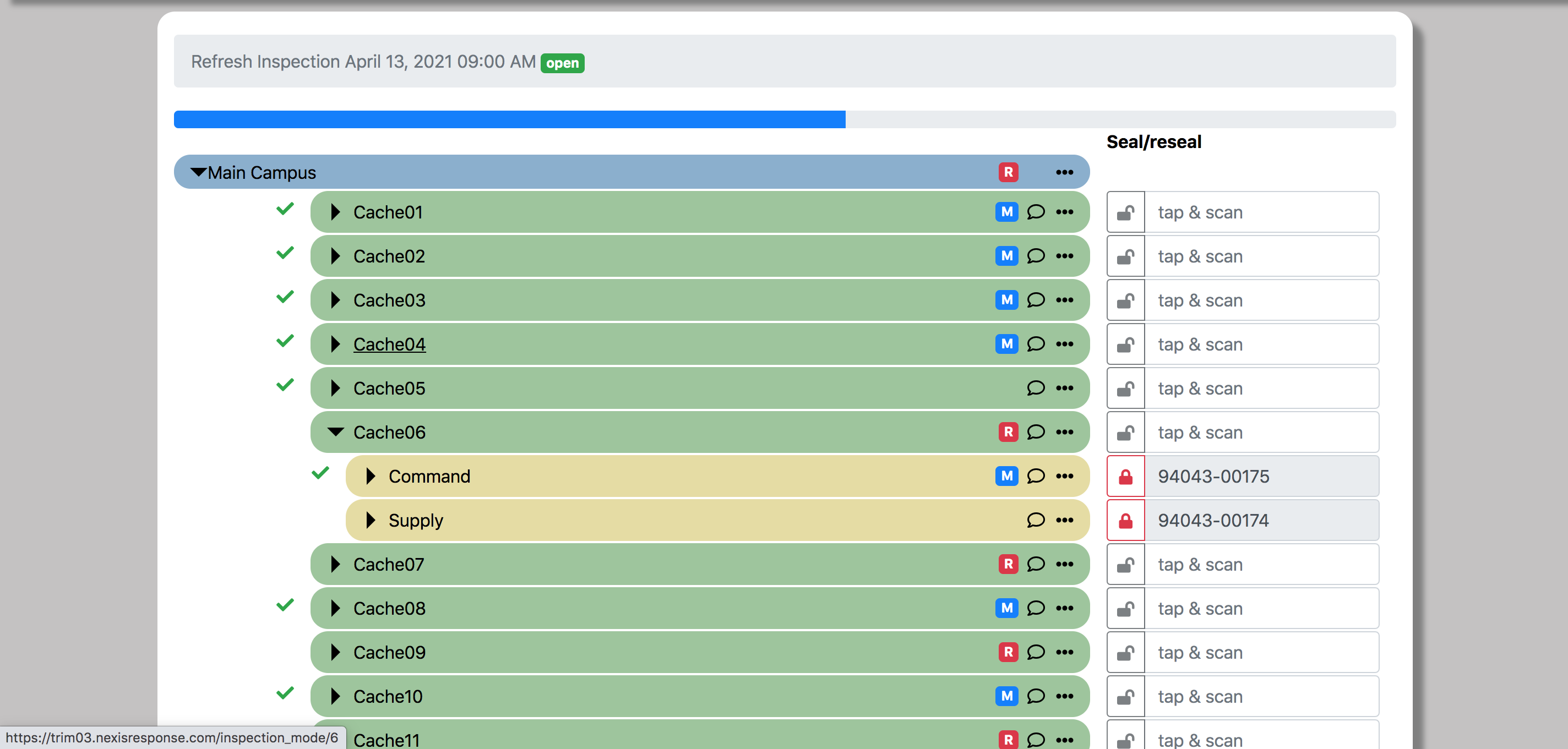Screen dimensions: 1568x749
Task: Open comment bubble for Supply
Action: (x=1036, y=520)
